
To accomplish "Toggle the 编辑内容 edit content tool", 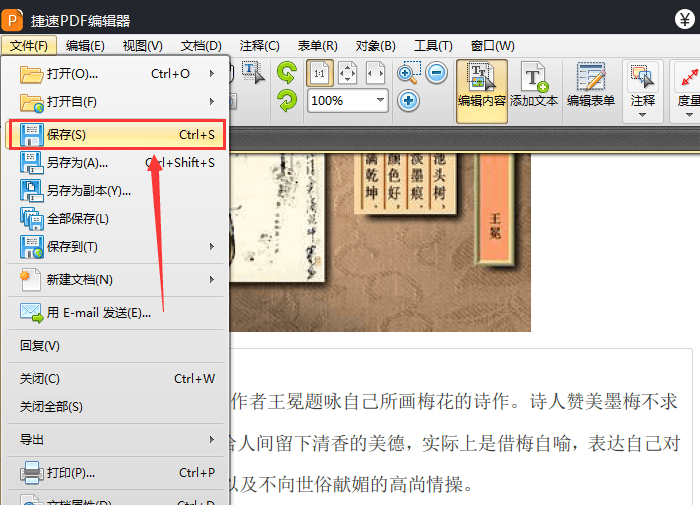I will click(x=482, y=91).
